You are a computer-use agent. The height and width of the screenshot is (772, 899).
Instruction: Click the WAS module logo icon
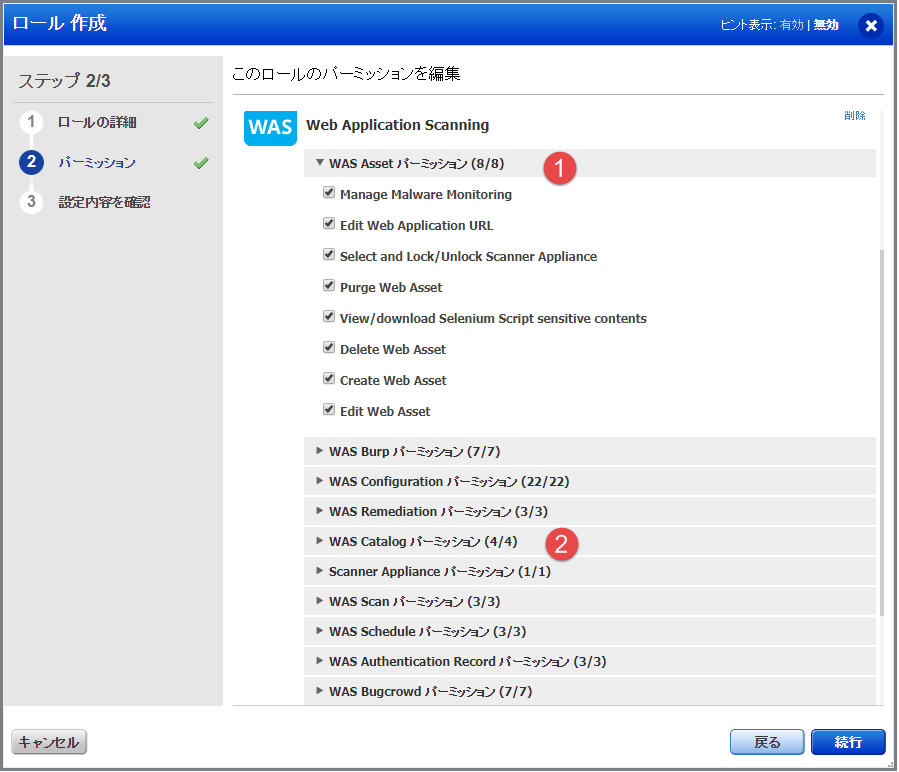coord(270,128)
